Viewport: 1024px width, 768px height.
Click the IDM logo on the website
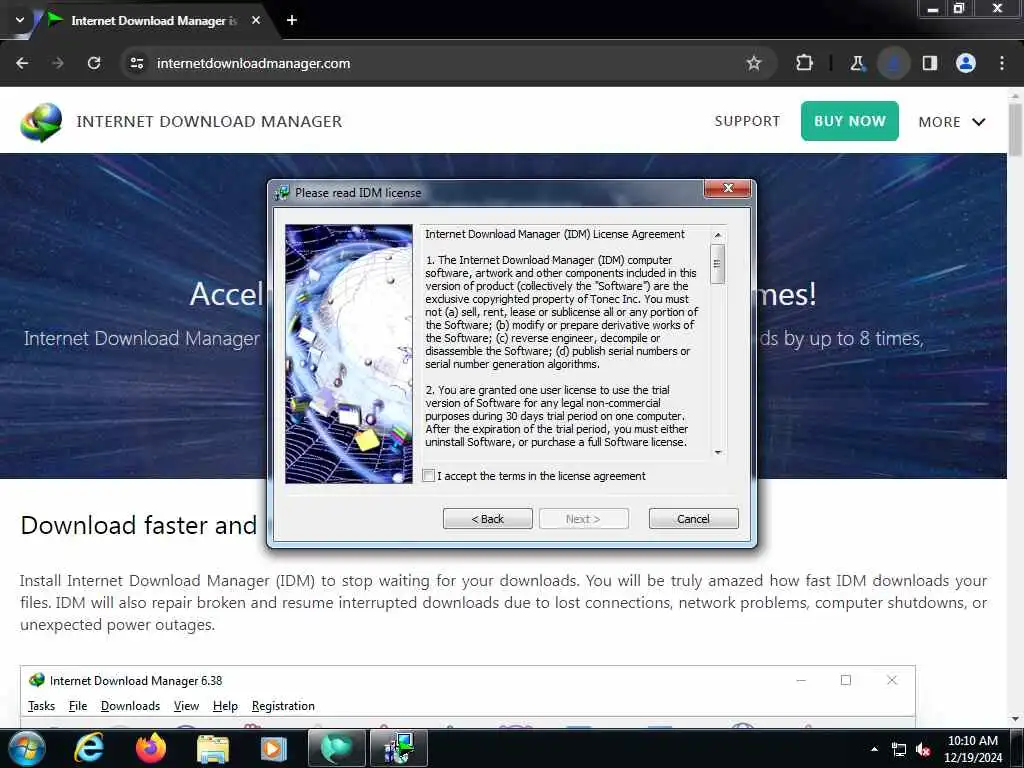(41, 122)
